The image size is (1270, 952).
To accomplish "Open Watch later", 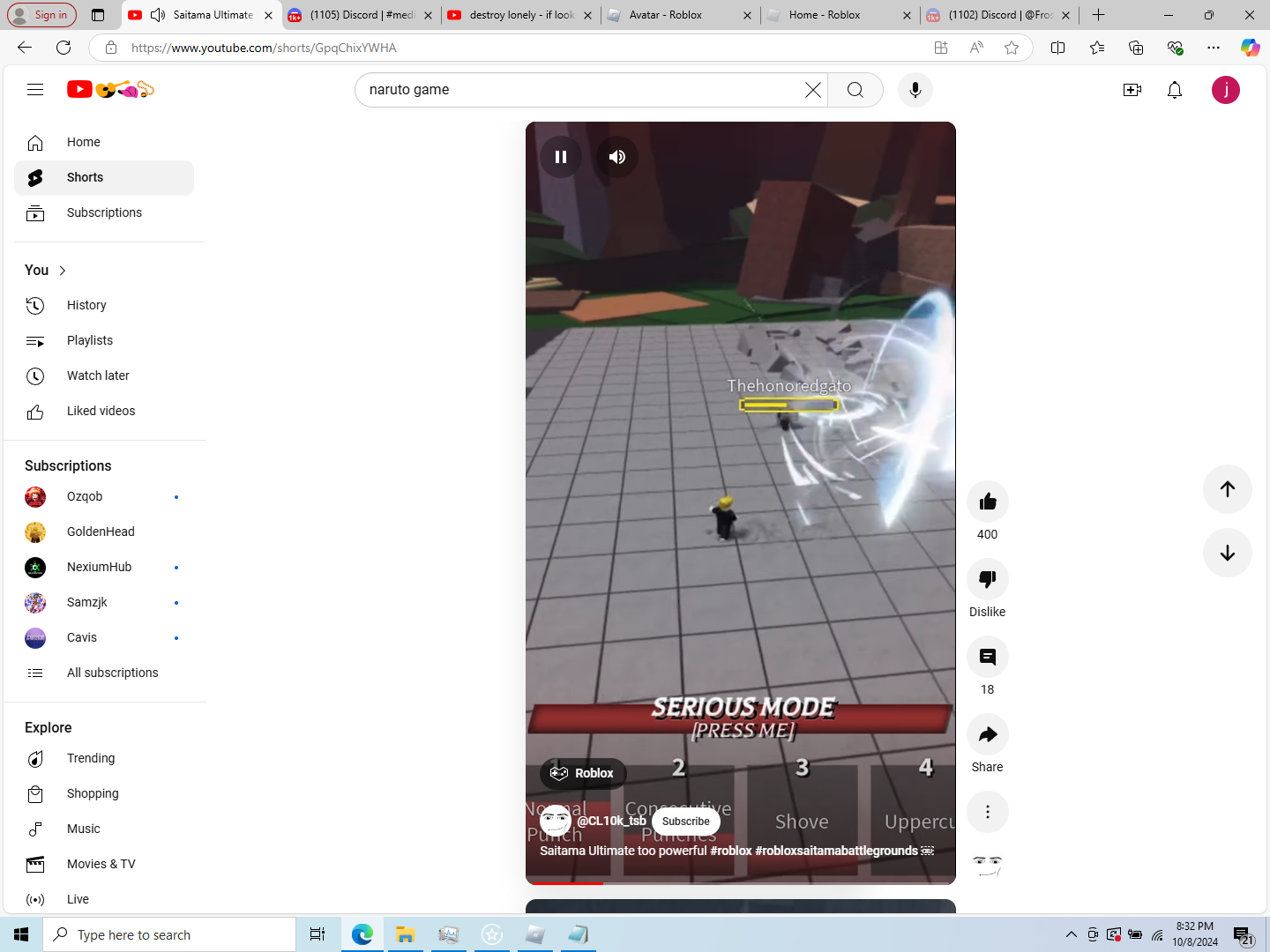I will [x=104, y=376].
